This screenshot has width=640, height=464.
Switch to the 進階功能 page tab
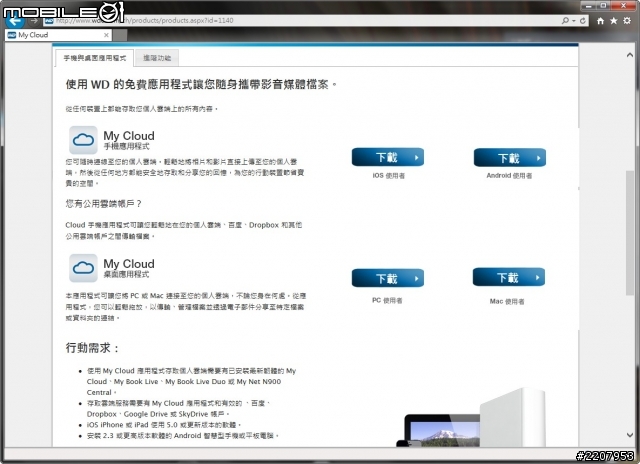click(157, 58)
